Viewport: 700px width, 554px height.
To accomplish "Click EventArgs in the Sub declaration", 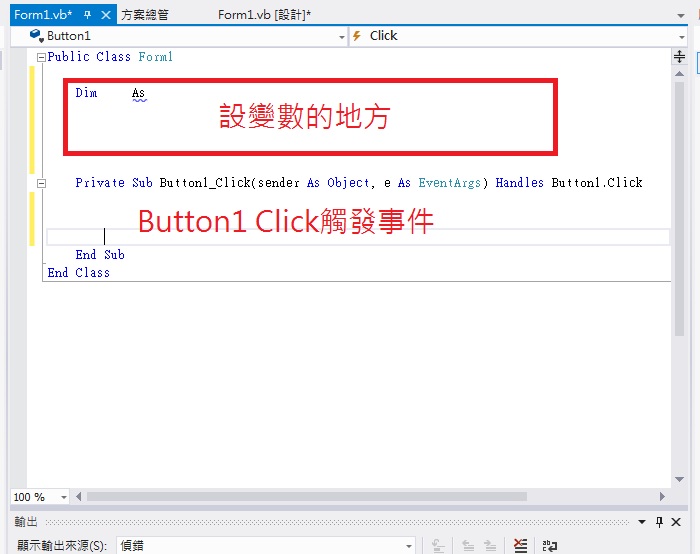I will (450, 183).
